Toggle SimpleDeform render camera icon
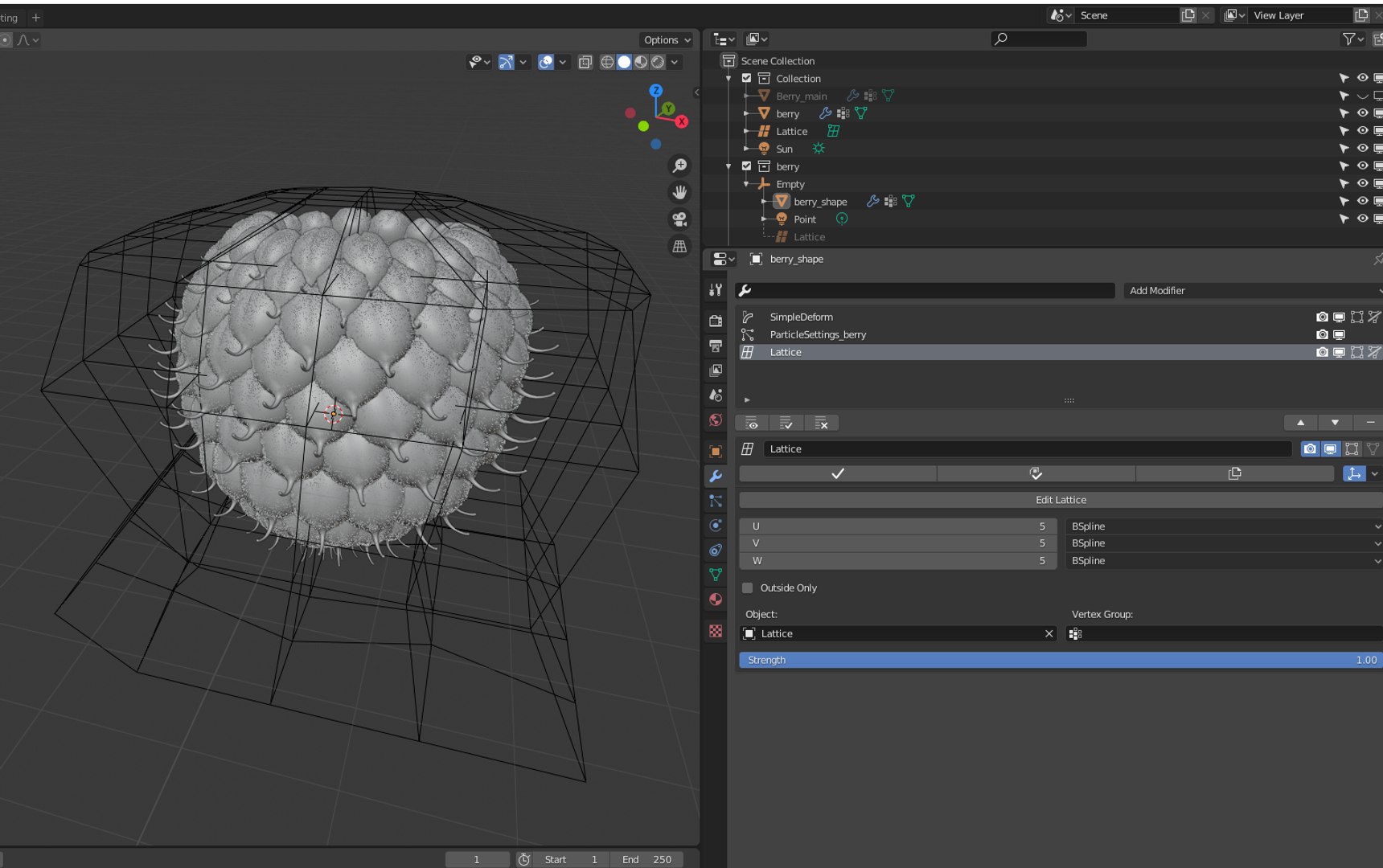 click(x=1322, y=317)
